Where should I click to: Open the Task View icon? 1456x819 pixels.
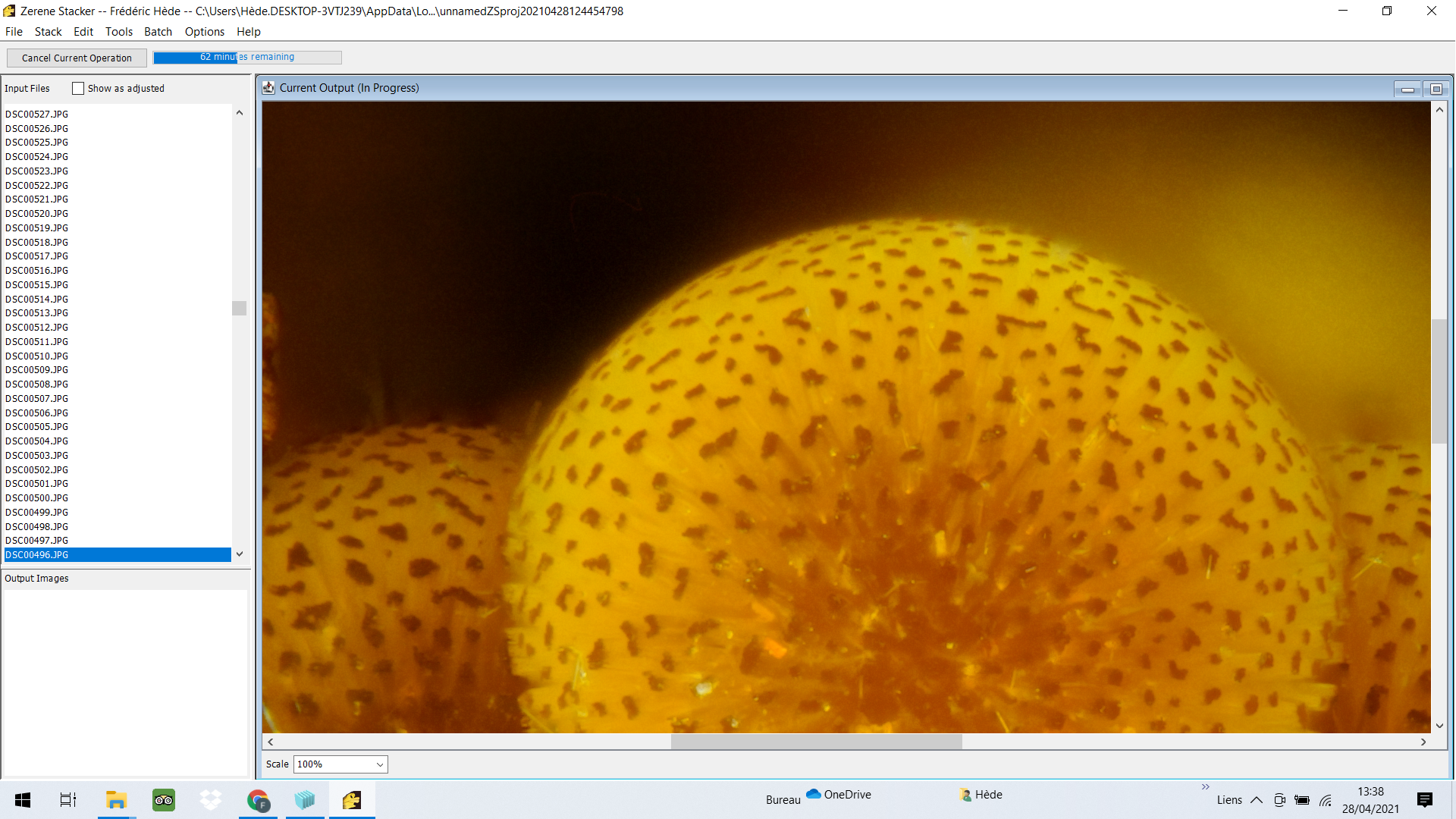68,800
